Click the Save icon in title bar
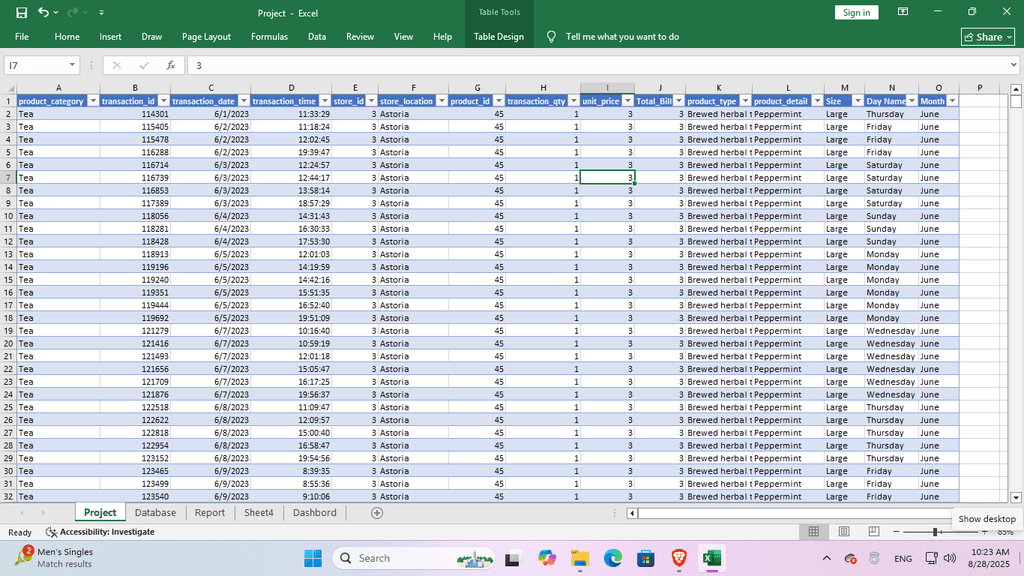Viewport: 1024px width, 576px height. point(22,12)
